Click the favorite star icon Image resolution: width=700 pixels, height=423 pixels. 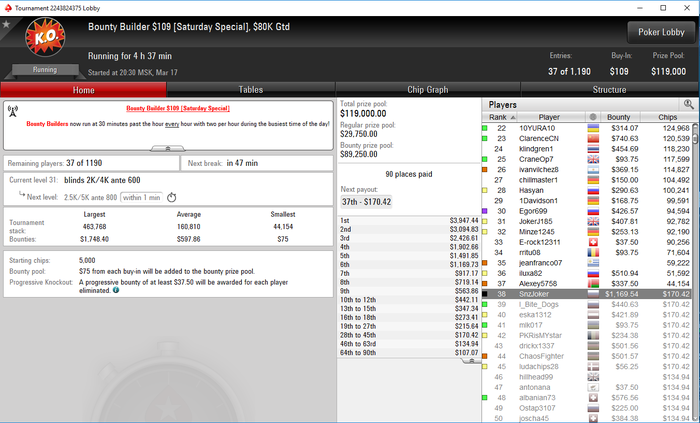coord(6,24)
